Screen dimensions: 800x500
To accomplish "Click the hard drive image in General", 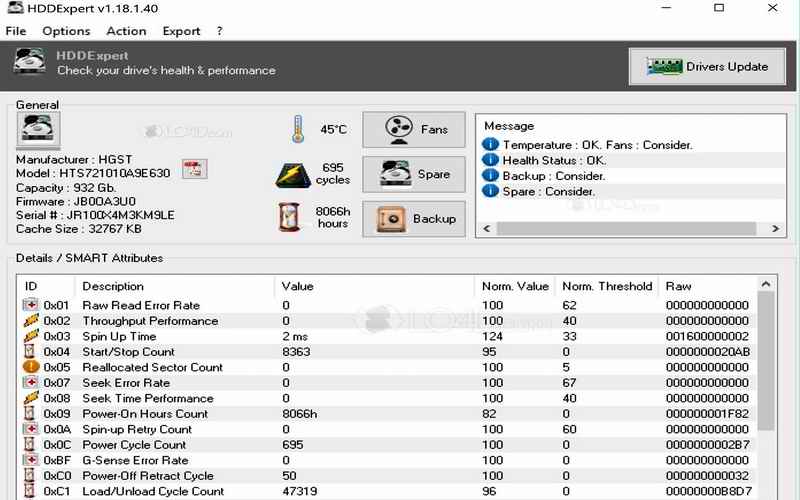I will (x=39, y=131).
